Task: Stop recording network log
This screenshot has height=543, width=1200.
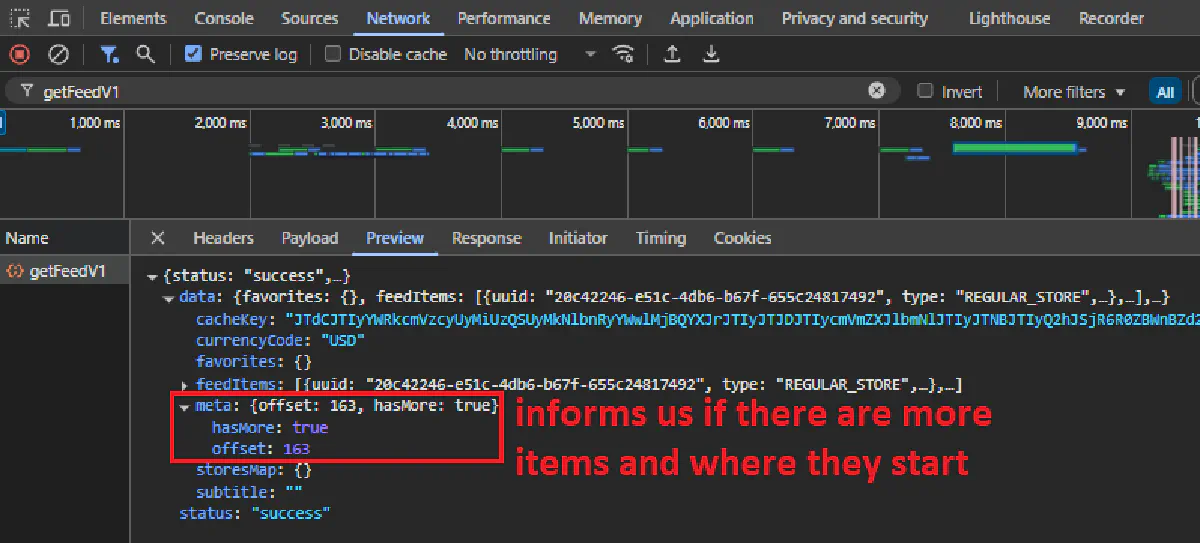Action: pos(20,54)
